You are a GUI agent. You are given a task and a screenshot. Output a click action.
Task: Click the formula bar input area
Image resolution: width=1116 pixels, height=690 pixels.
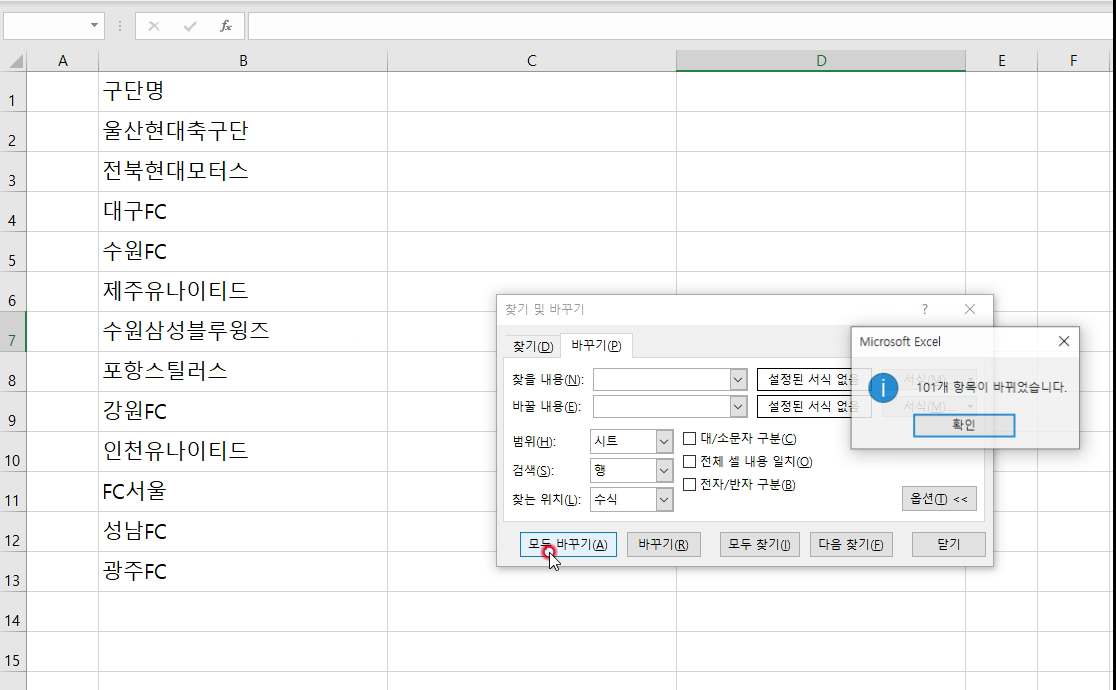(x=680, y=26)
